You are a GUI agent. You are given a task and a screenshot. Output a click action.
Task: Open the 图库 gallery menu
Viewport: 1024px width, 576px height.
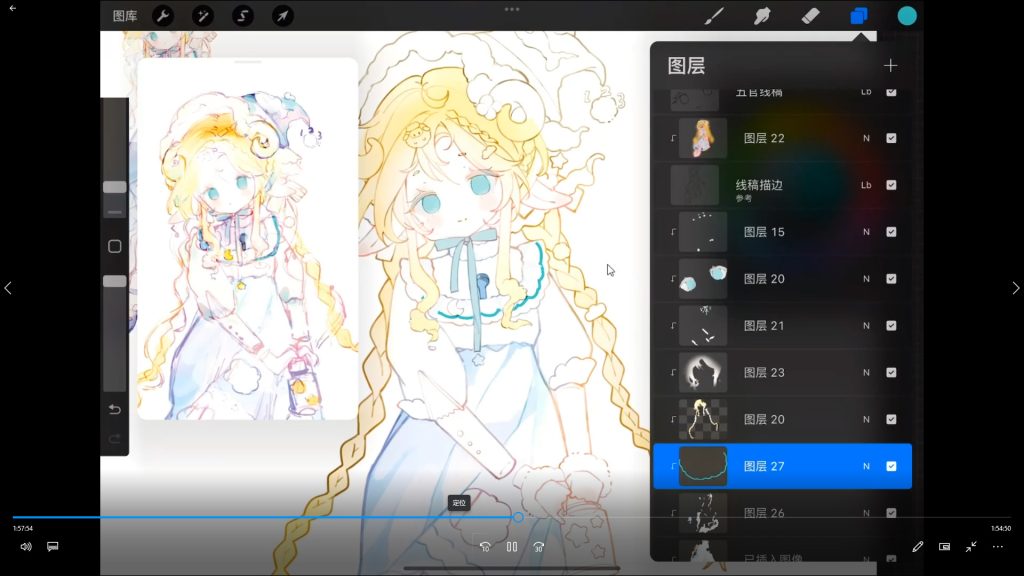pos(125,16)
